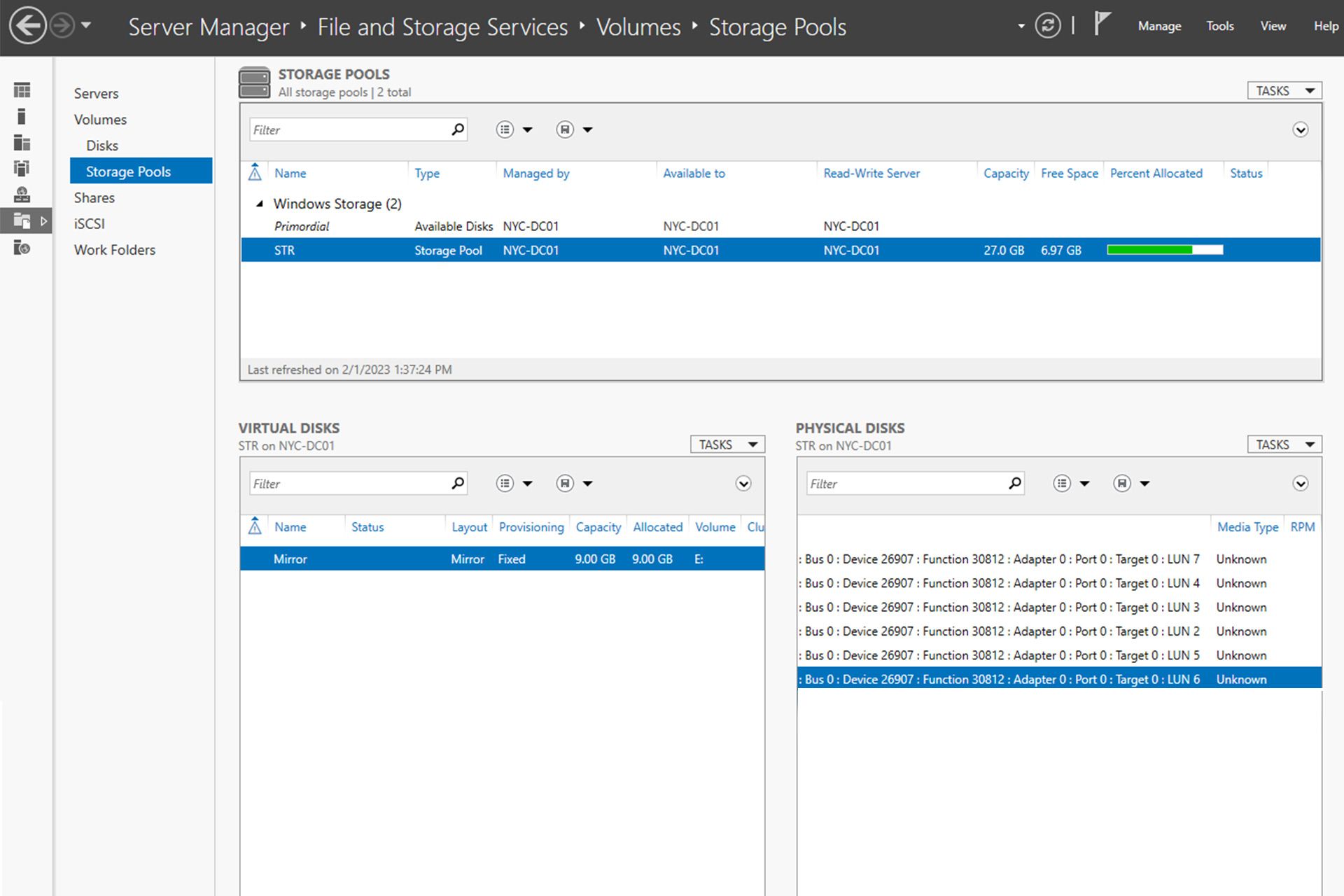Open the notifications flag
The image size is (1344, 896).
coord(1102,25)
